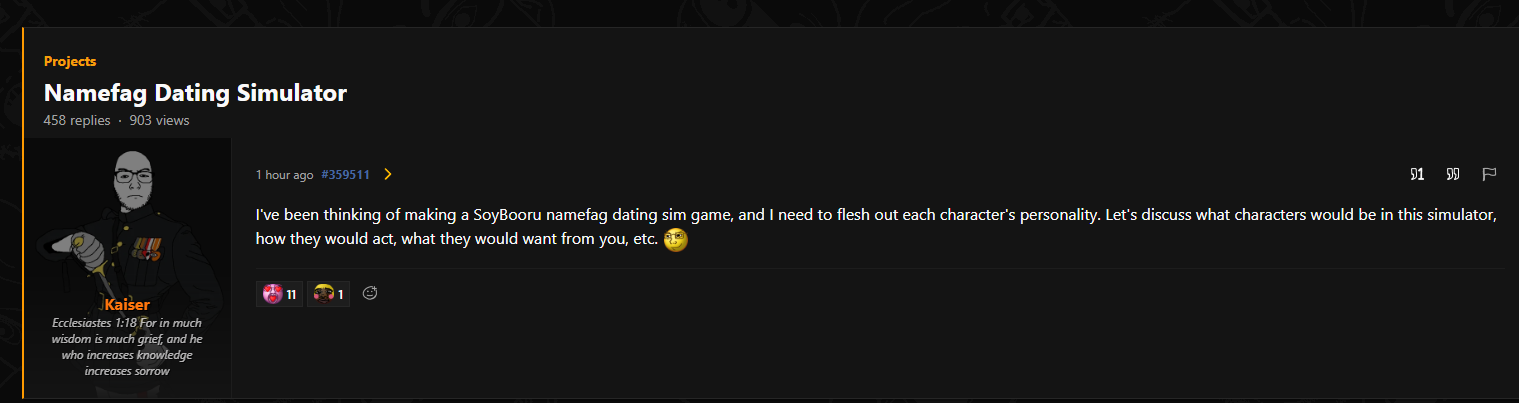The width and height of the screenshot is (1519, 403).
Task: Click the 1 hour ago timestamp
Action: [x=284, y=175]
